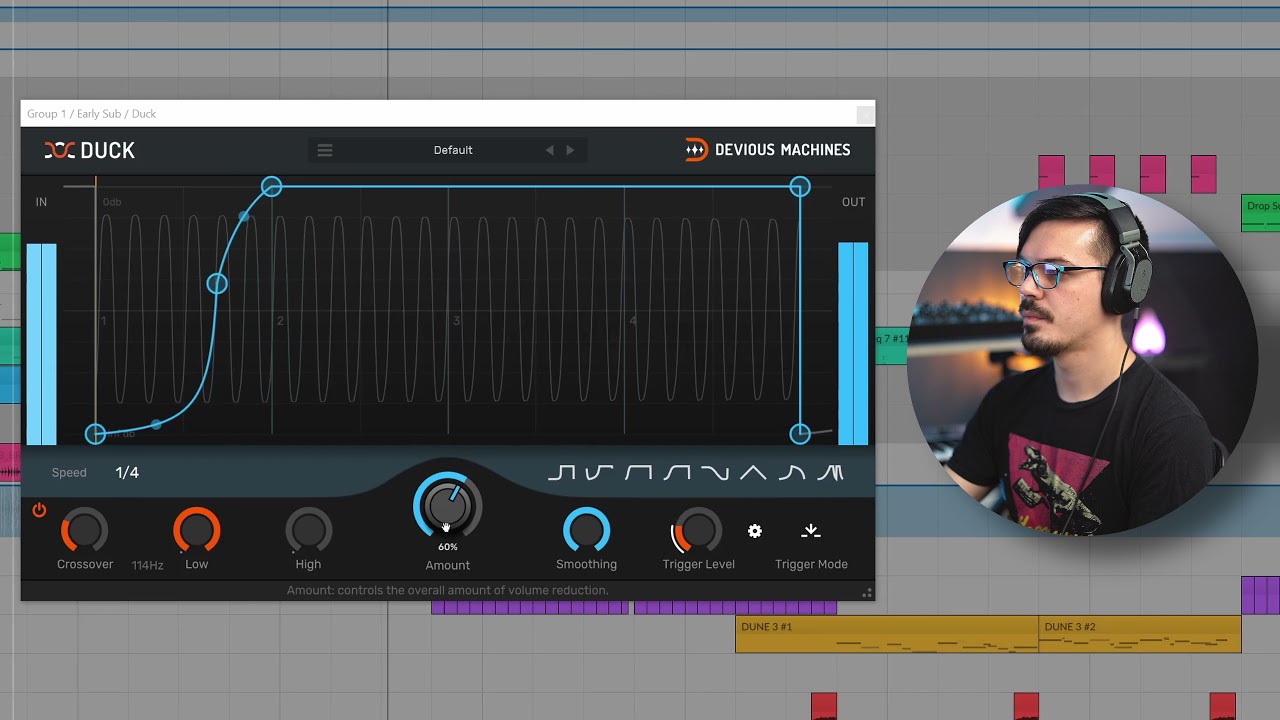
Task: Go to the previous preset arrow
Action: [x=549, y=150]
